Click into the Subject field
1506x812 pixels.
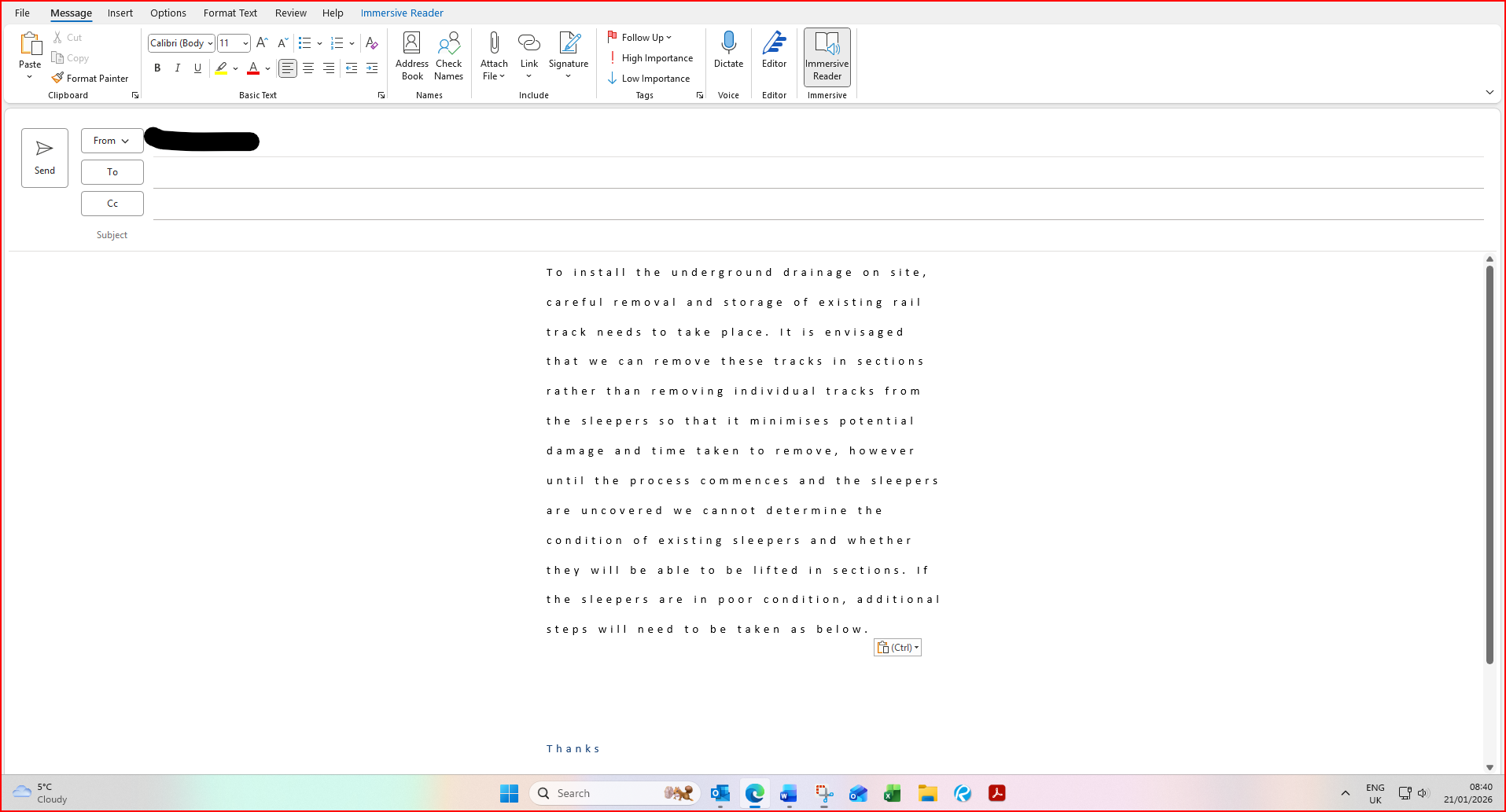tap(818, 235)
